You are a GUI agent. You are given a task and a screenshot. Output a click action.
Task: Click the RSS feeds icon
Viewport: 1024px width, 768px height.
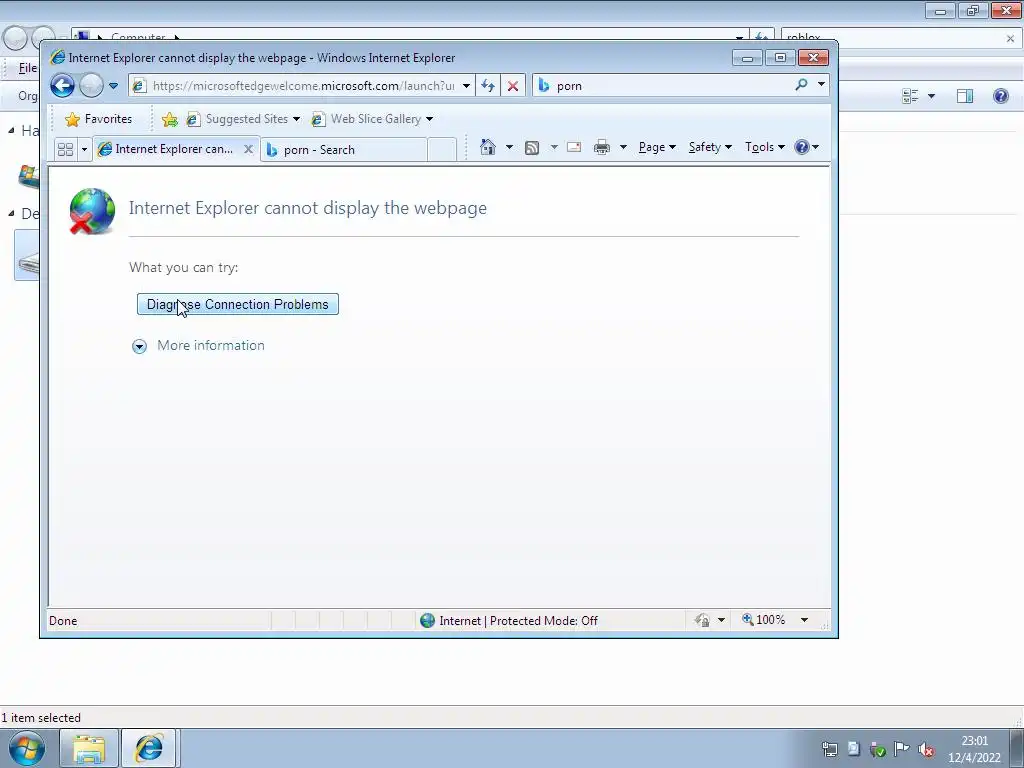pos(532,148)
